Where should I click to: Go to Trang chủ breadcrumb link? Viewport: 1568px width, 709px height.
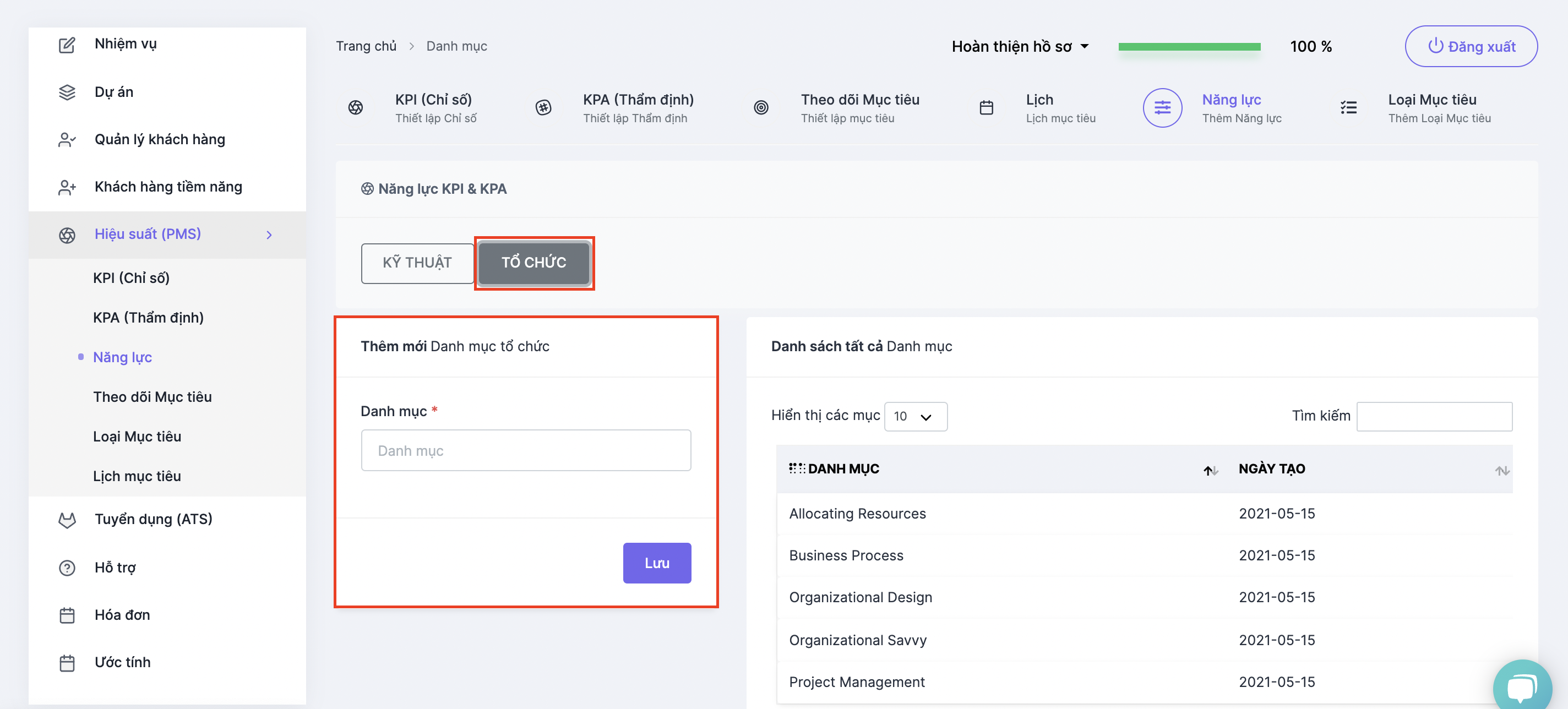coord(367,46)
